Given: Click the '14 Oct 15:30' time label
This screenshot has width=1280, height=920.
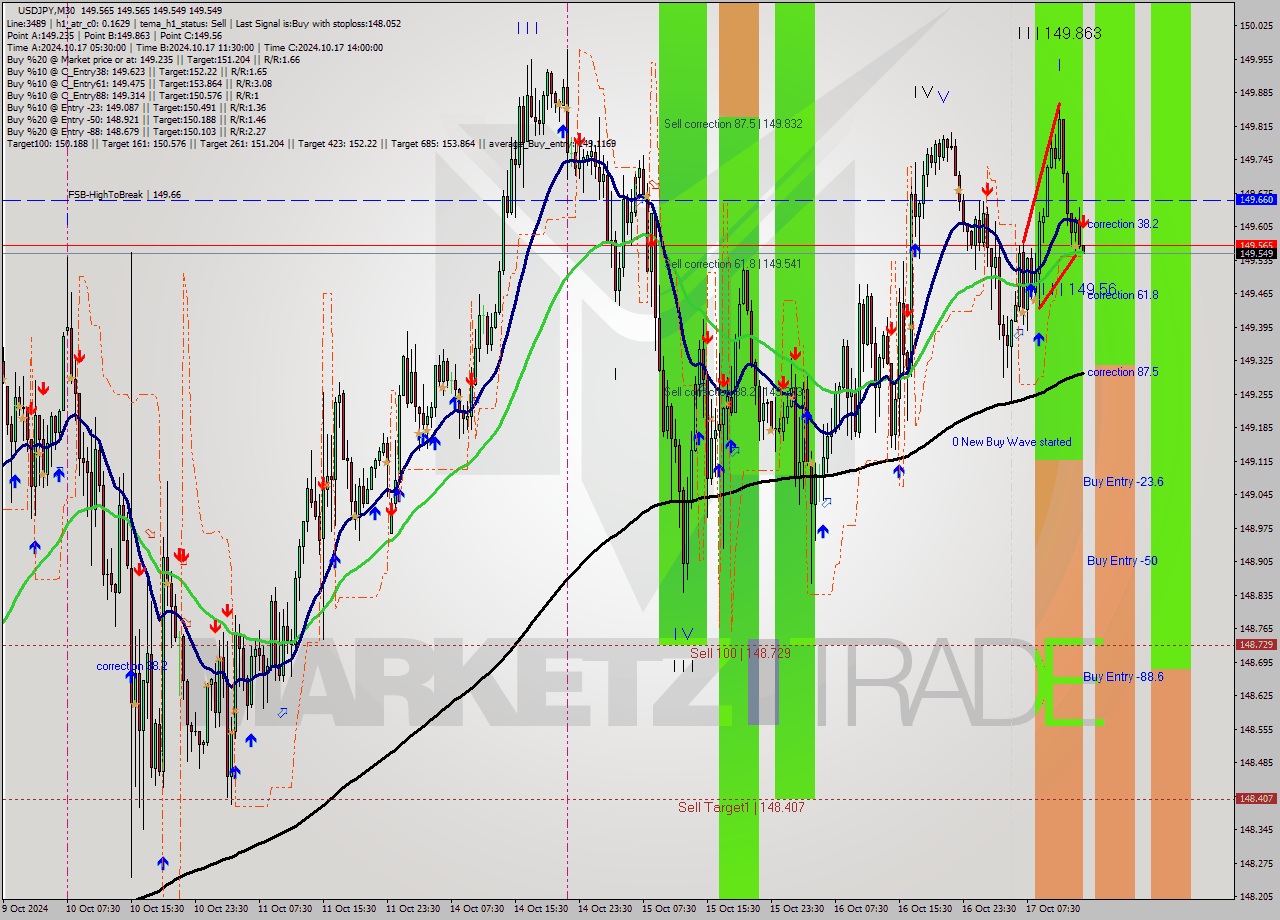Looking at the screenshot, I should pos(539,909).
